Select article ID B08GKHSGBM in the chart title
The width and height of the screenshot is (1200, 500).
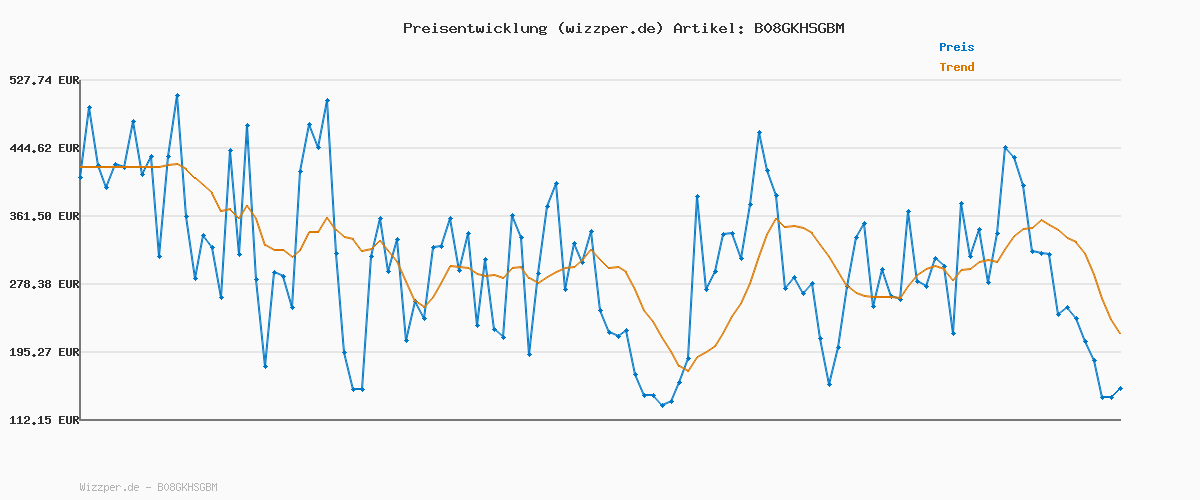(x=795, y=28)
